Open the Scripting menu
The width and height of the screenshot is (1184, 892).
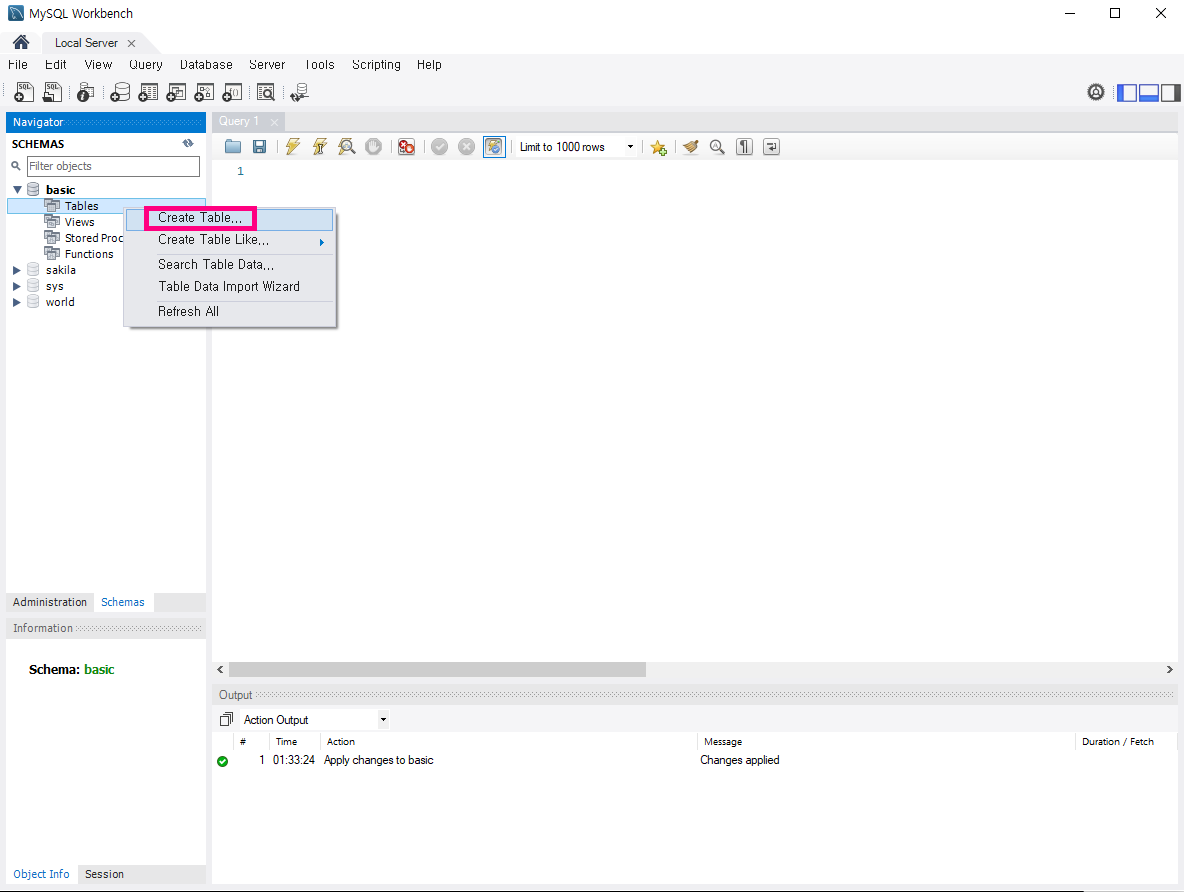[376, 65]
